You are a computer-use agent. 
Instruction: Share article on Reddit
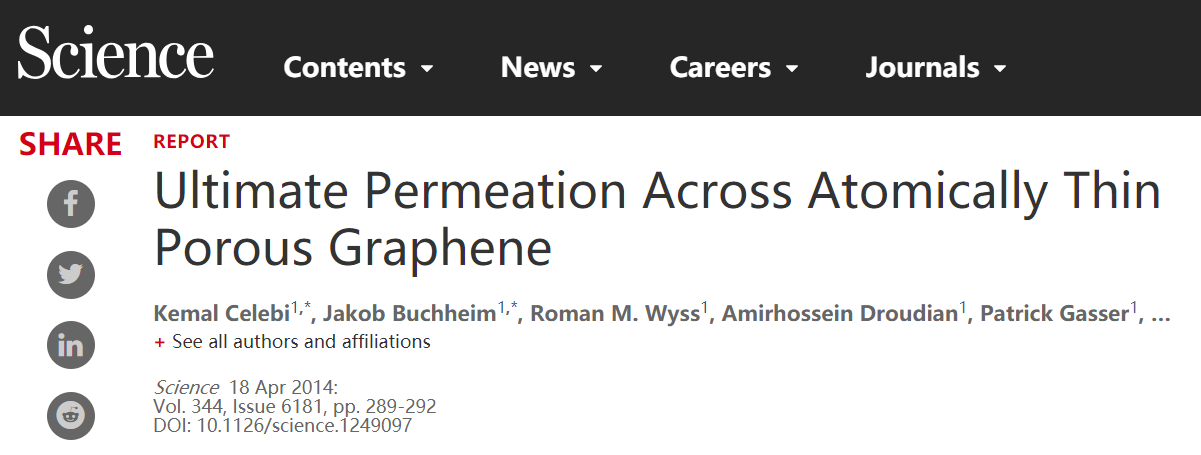pyautogui.click(x=71, y=415)
